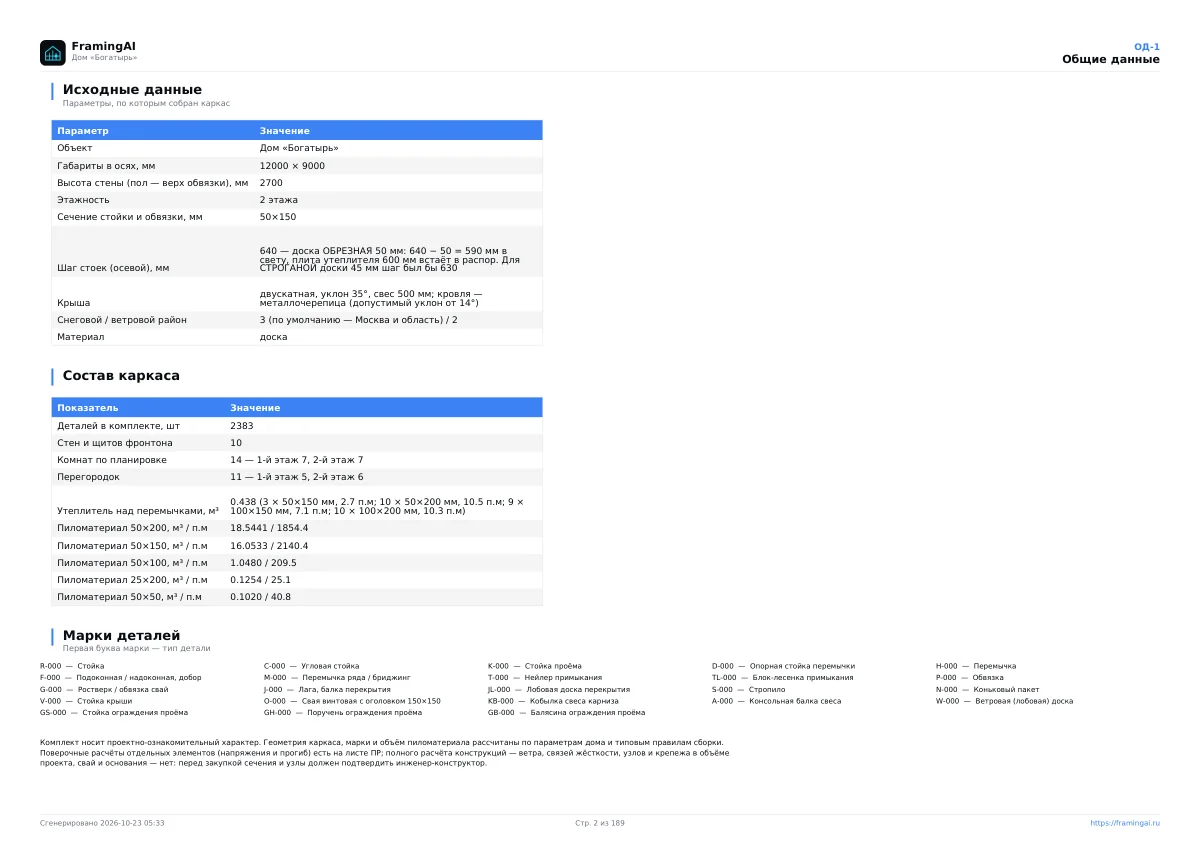
Task: Select the value 2 этажа
Action: [x=279, y=200]
